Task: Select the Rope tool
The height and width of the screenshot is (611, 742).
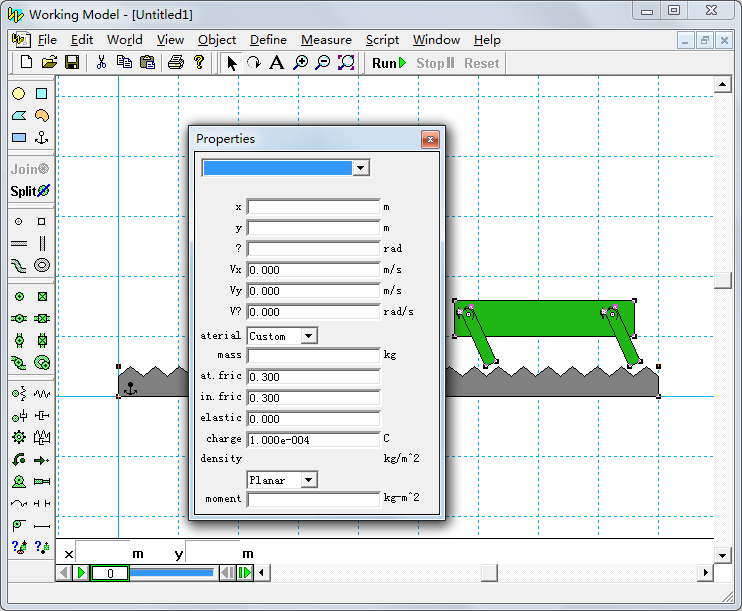Action: point(19,504)
